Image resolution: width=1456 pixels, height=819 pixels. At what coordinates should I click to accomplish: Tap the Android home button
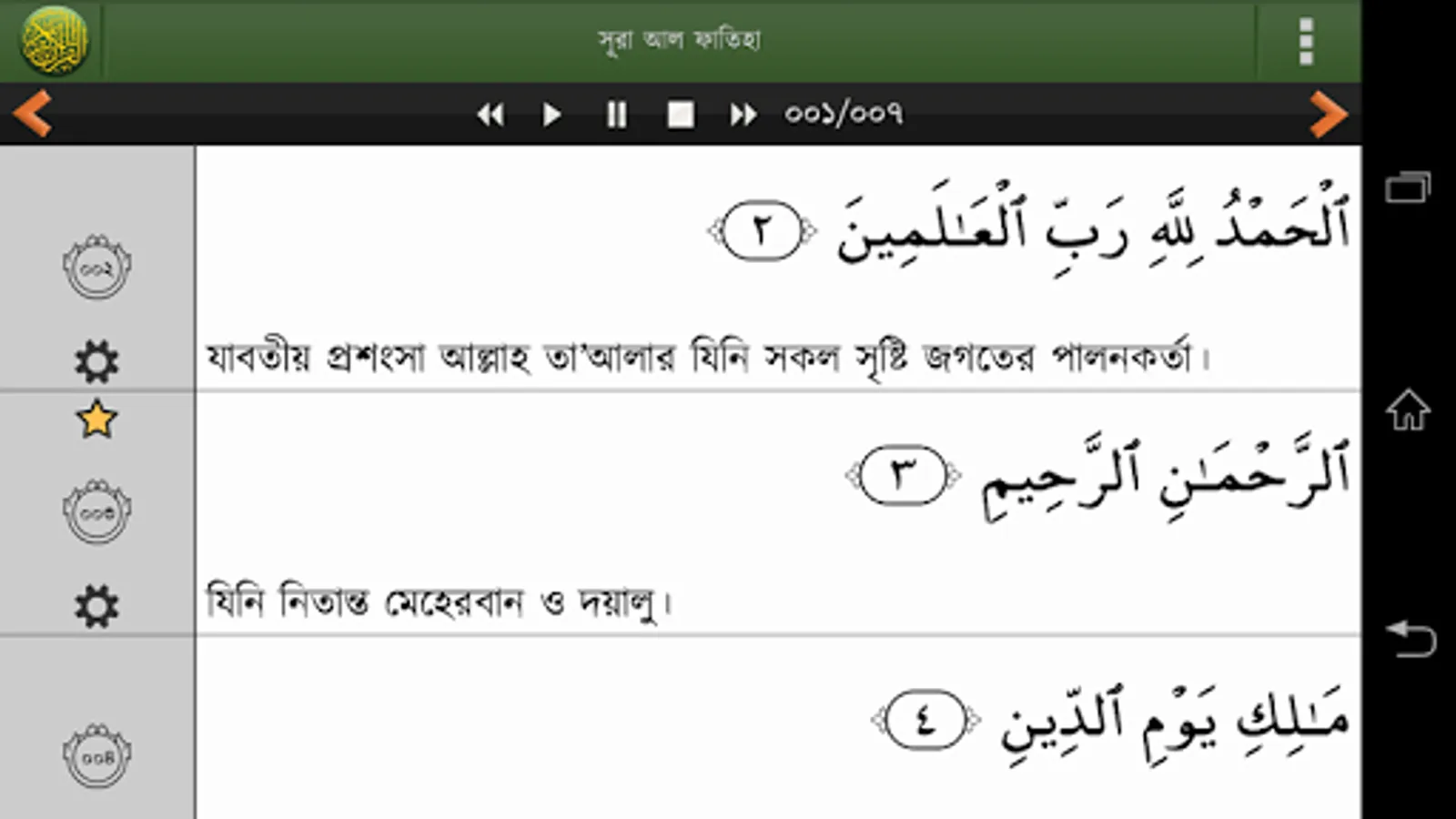[x=1408, y=409]
